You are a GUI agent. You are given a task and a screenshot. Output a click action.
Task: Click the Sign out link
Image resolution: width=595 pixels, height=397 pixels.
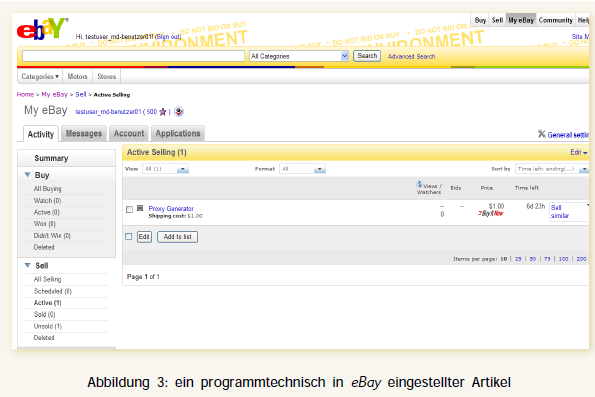click(x=168, y=36)
